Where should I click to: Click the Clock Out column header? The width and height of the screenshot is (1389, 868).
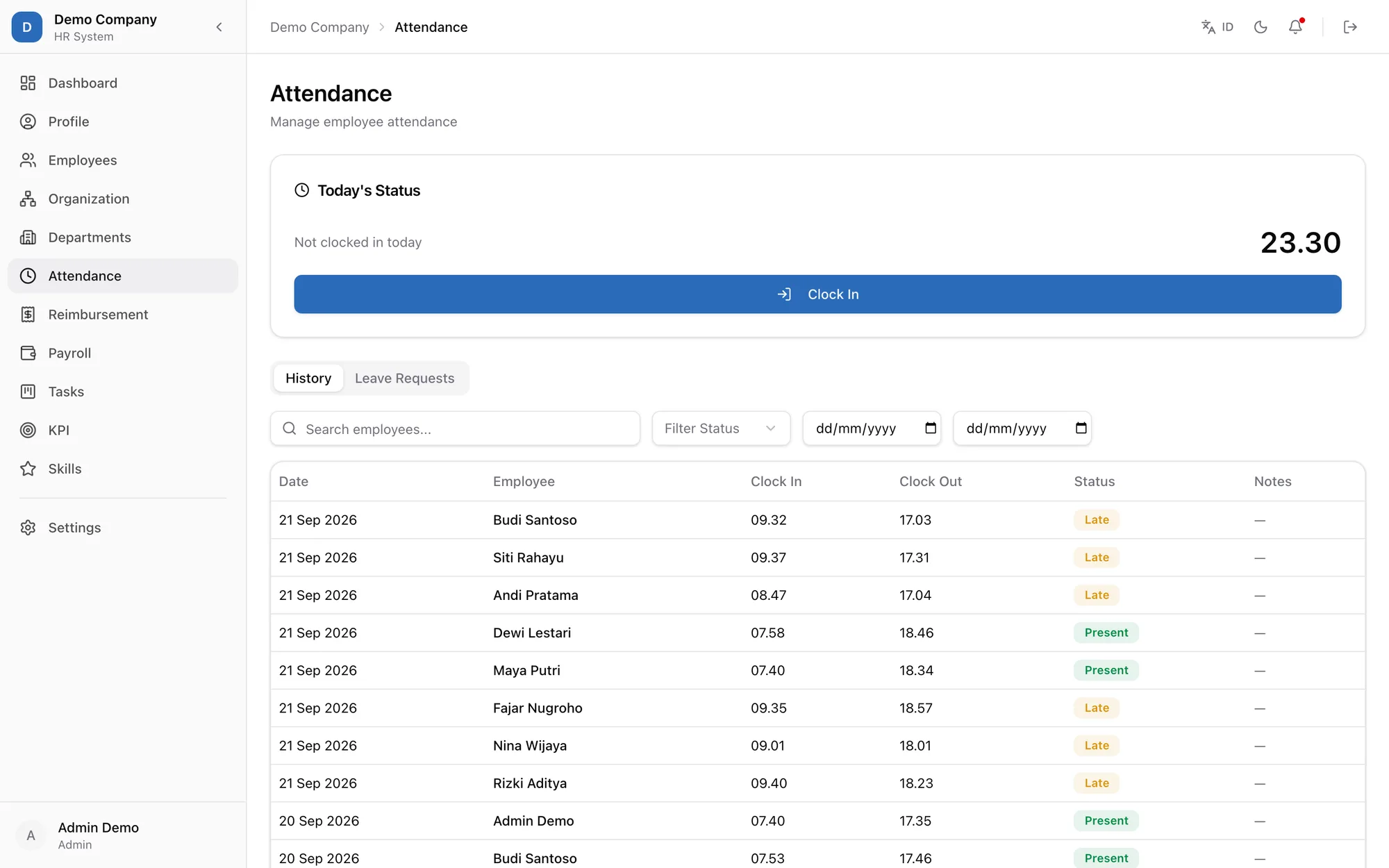point(931,481)
